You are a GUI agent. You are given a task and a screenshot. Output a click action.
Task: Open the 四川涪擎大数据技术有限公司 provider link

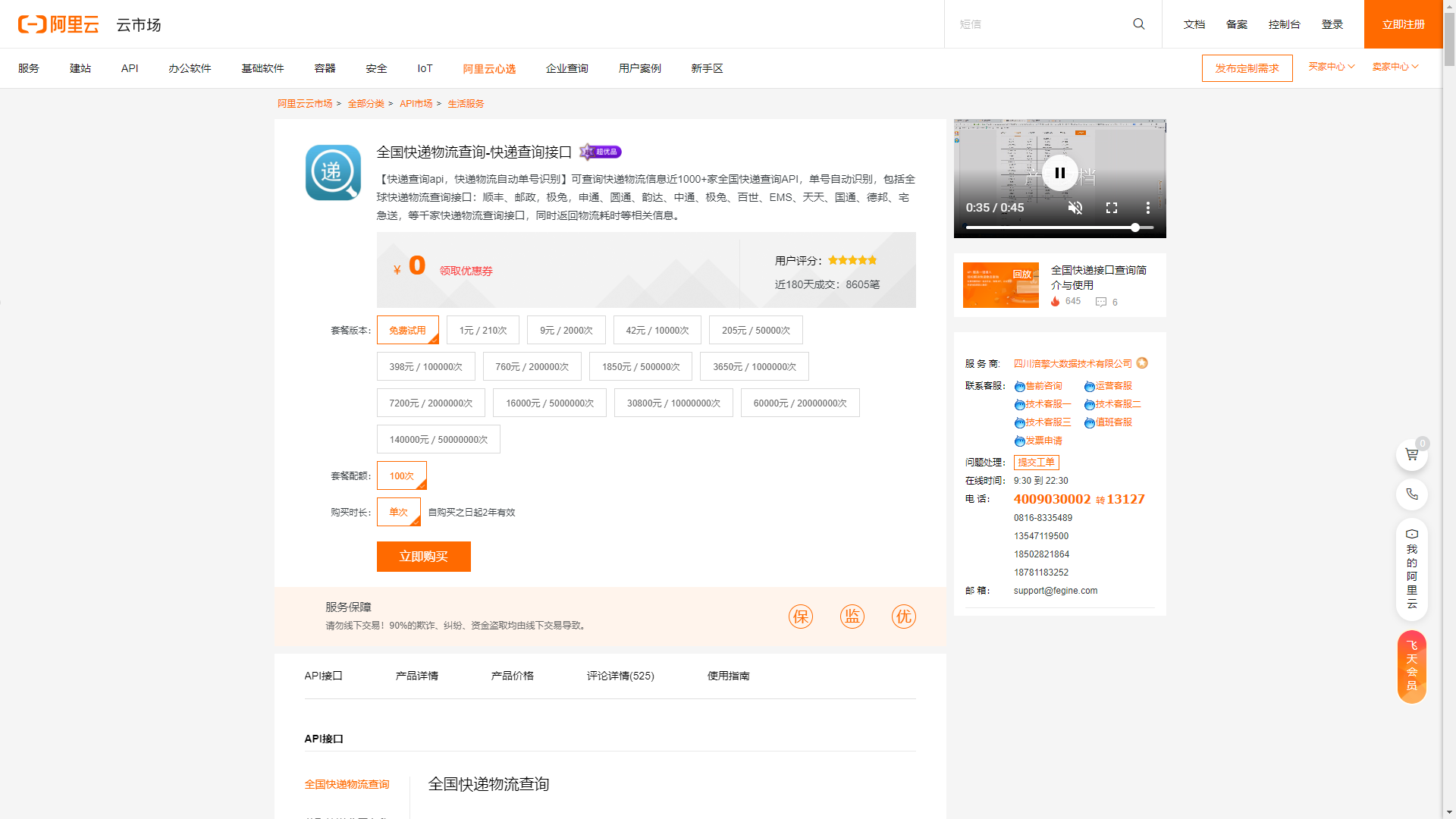[x=1073, y=363]
